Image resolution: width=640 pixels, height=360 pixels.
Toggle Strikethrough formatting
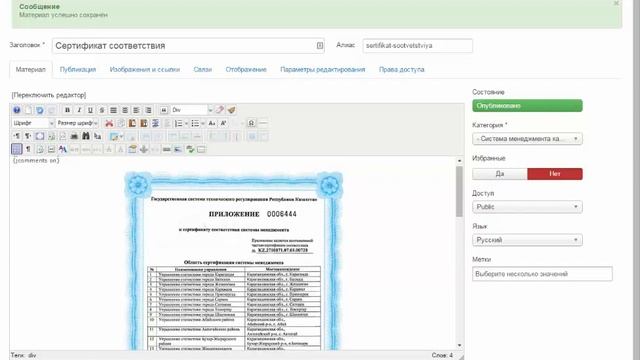102,110
